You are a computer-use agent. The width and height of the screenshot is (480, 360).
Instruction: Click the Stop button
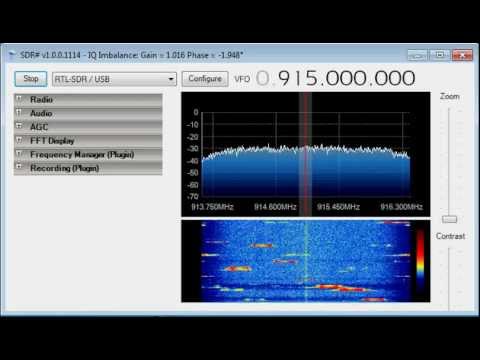click(31, 79)
